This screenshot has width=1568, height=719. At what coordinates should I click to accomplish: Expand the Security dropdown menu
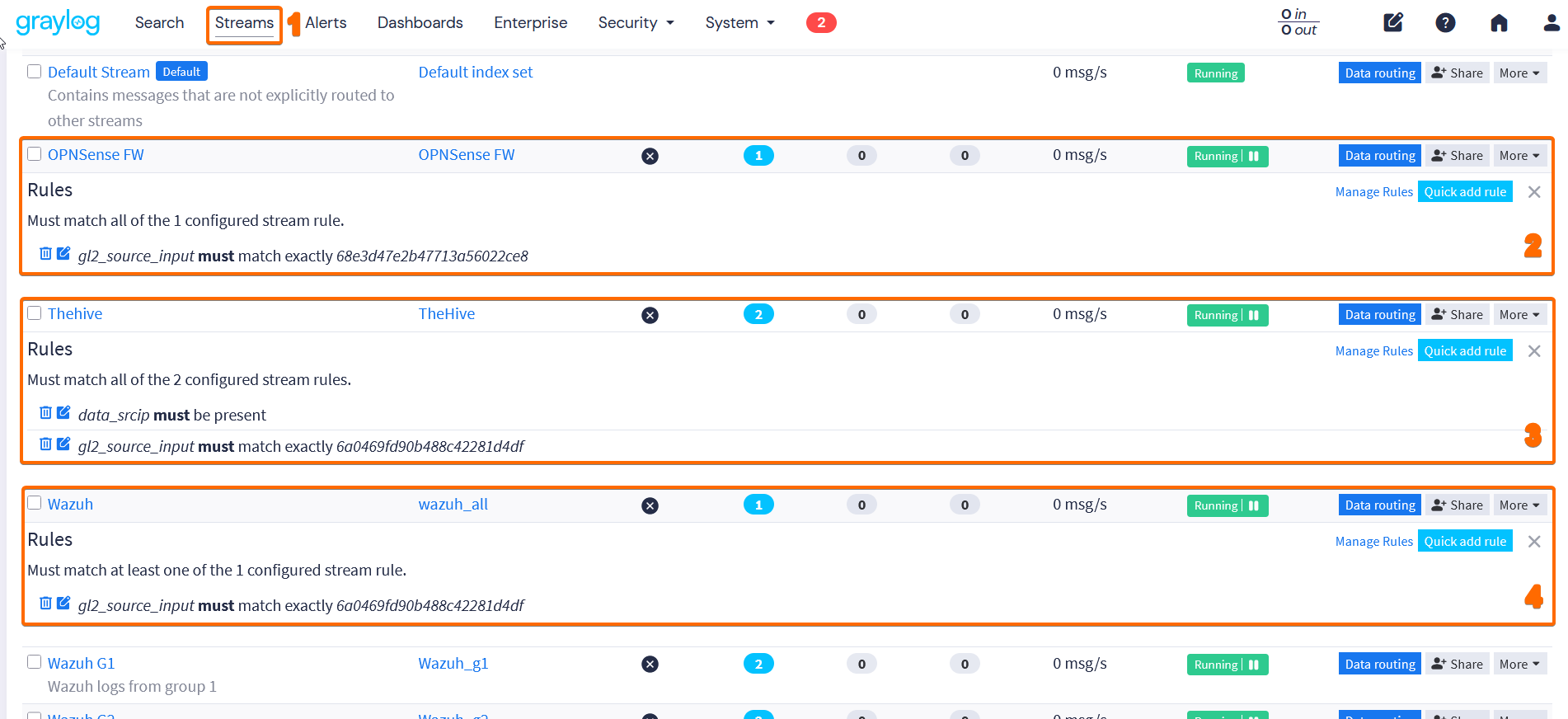point(636,23)
